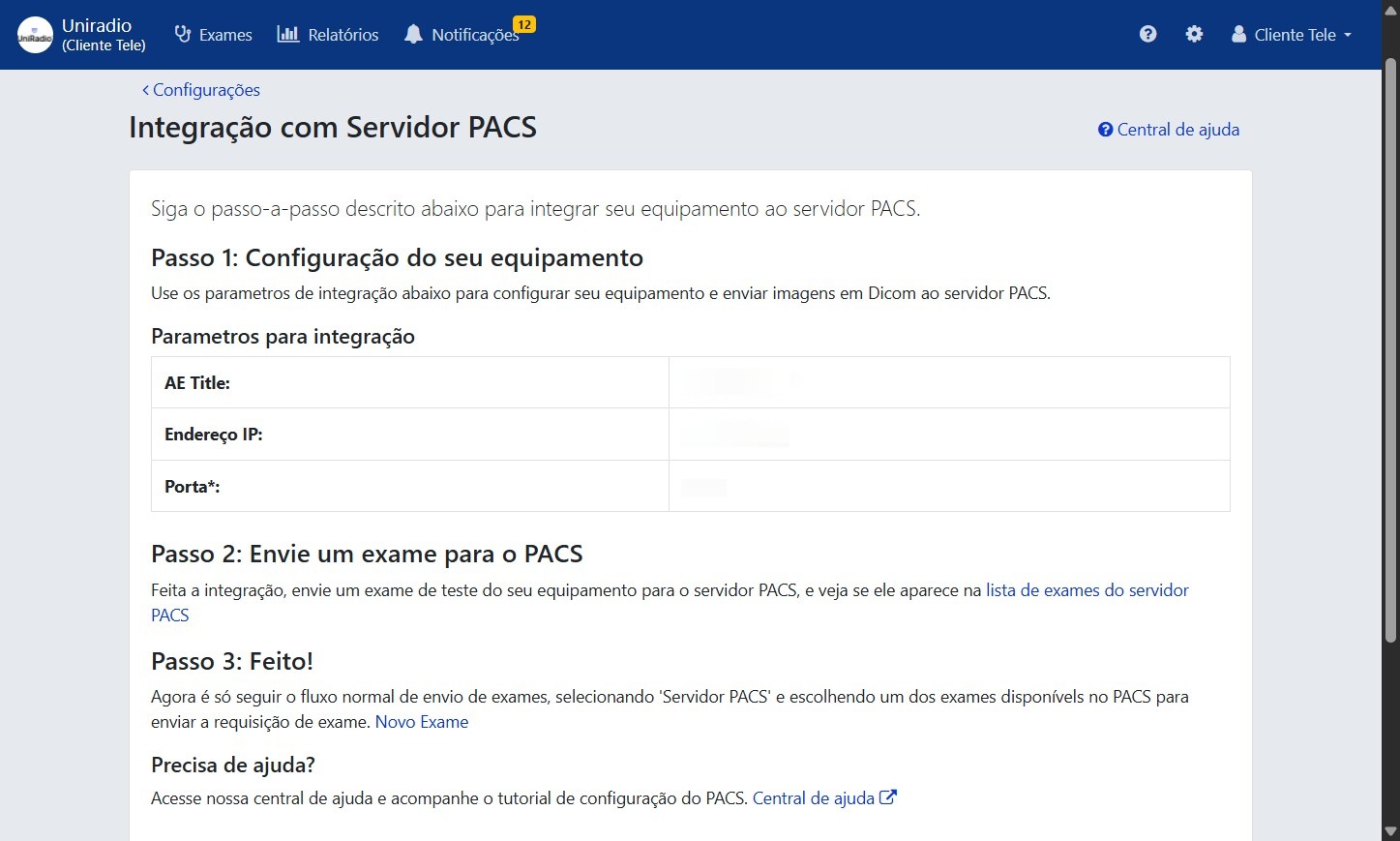
Task: Click the Notificações bell icon
Action: (413, 34)
